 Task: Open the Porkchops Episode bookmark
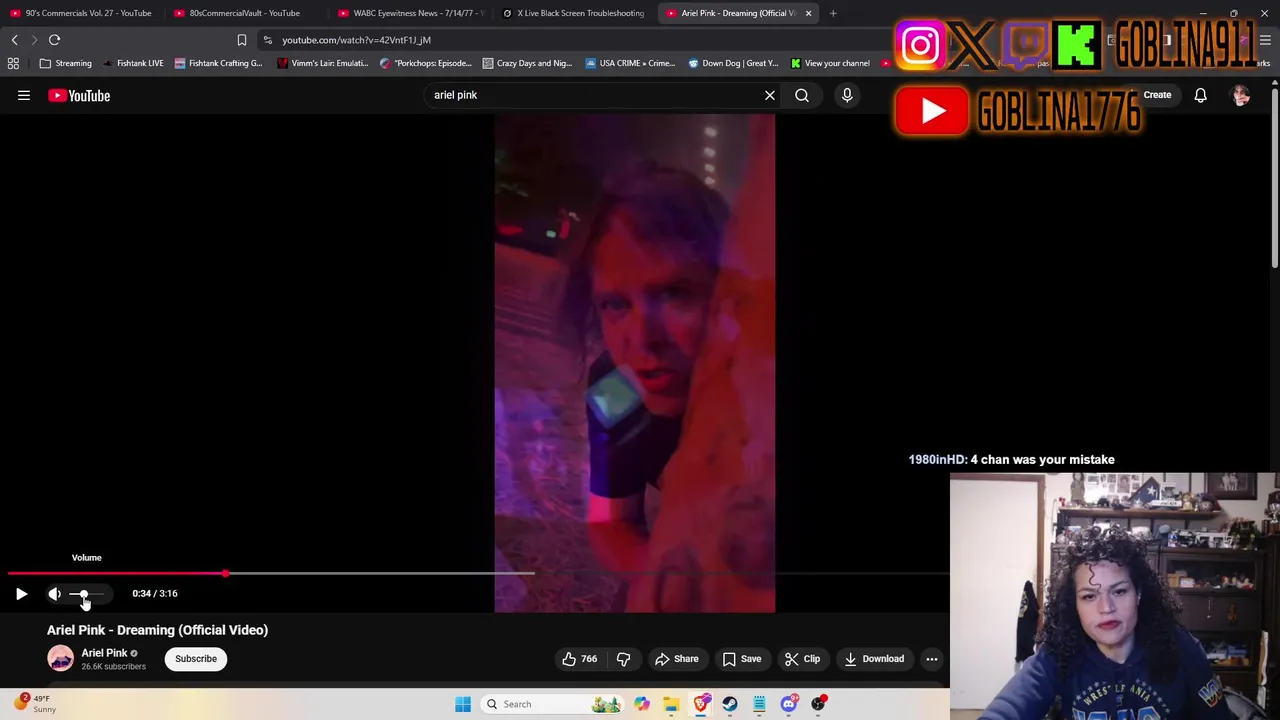point(425,63)
